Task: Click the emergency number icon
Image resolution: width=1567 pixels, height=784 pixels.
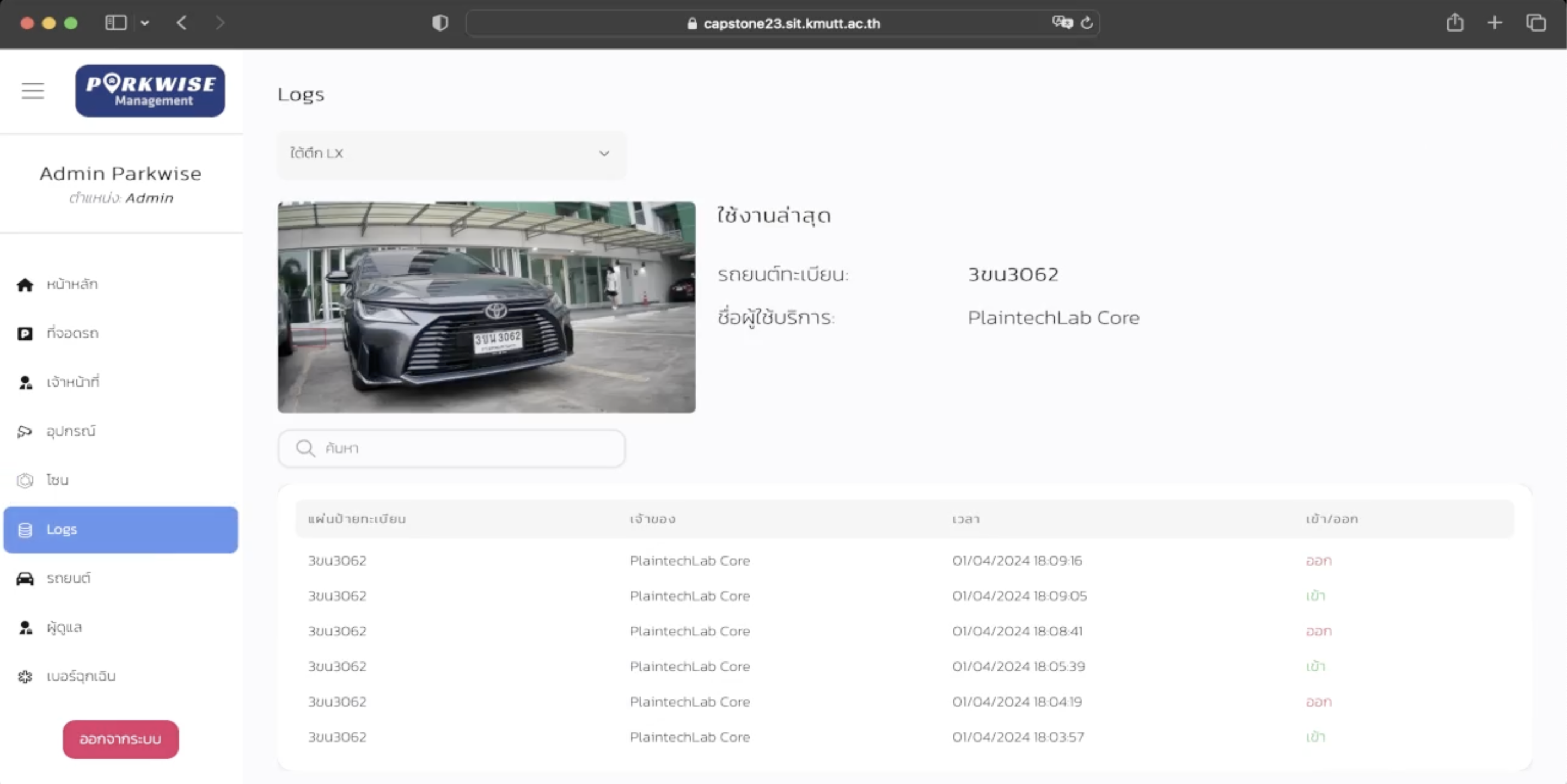Action: click(25, 676)
